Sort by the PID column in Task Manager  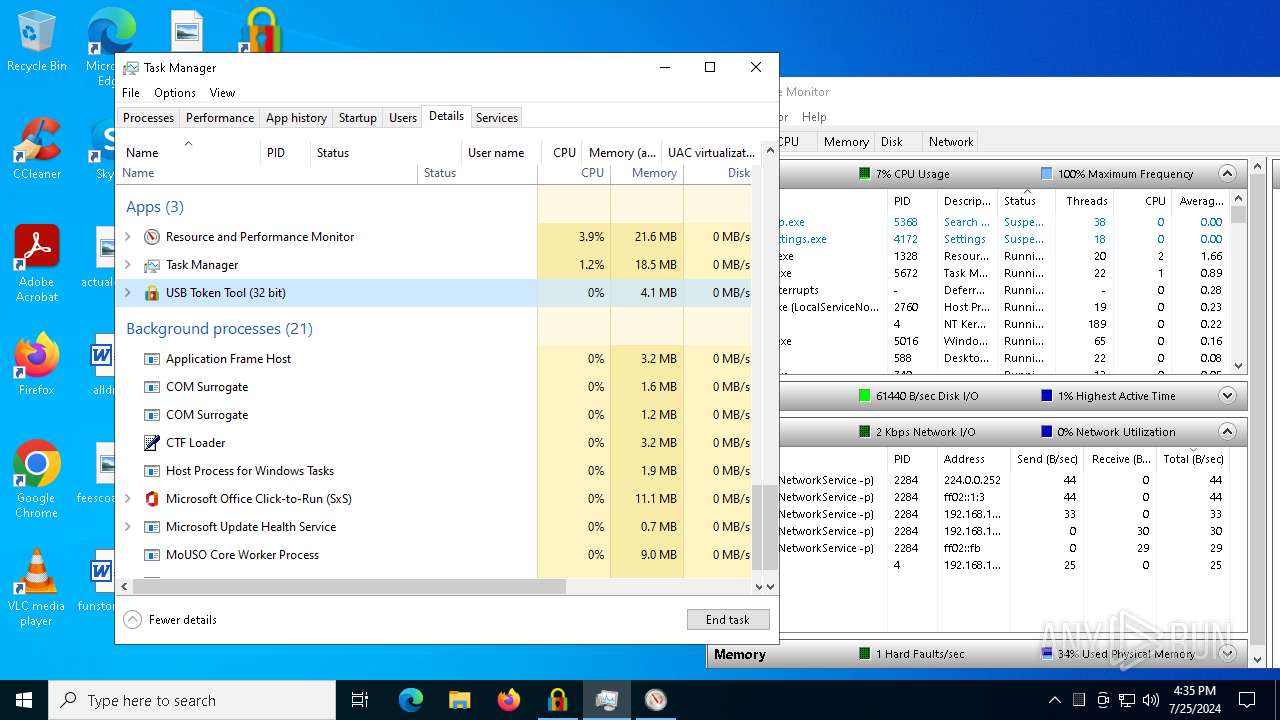point(285,153)
